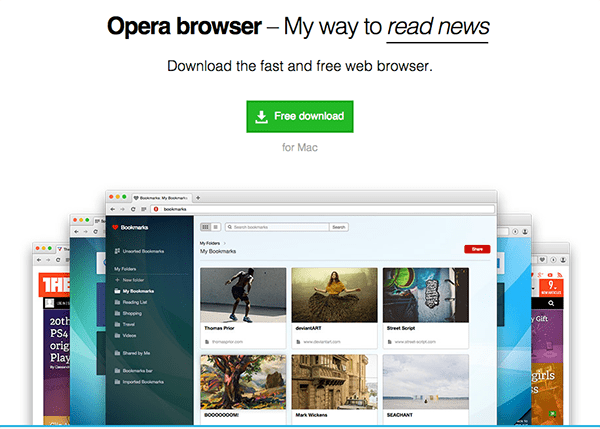This screenshot has height=429, width=600.
Task: Open the BOOOOOOOM! bookmark thumbnail
Action: coord(243,382)
